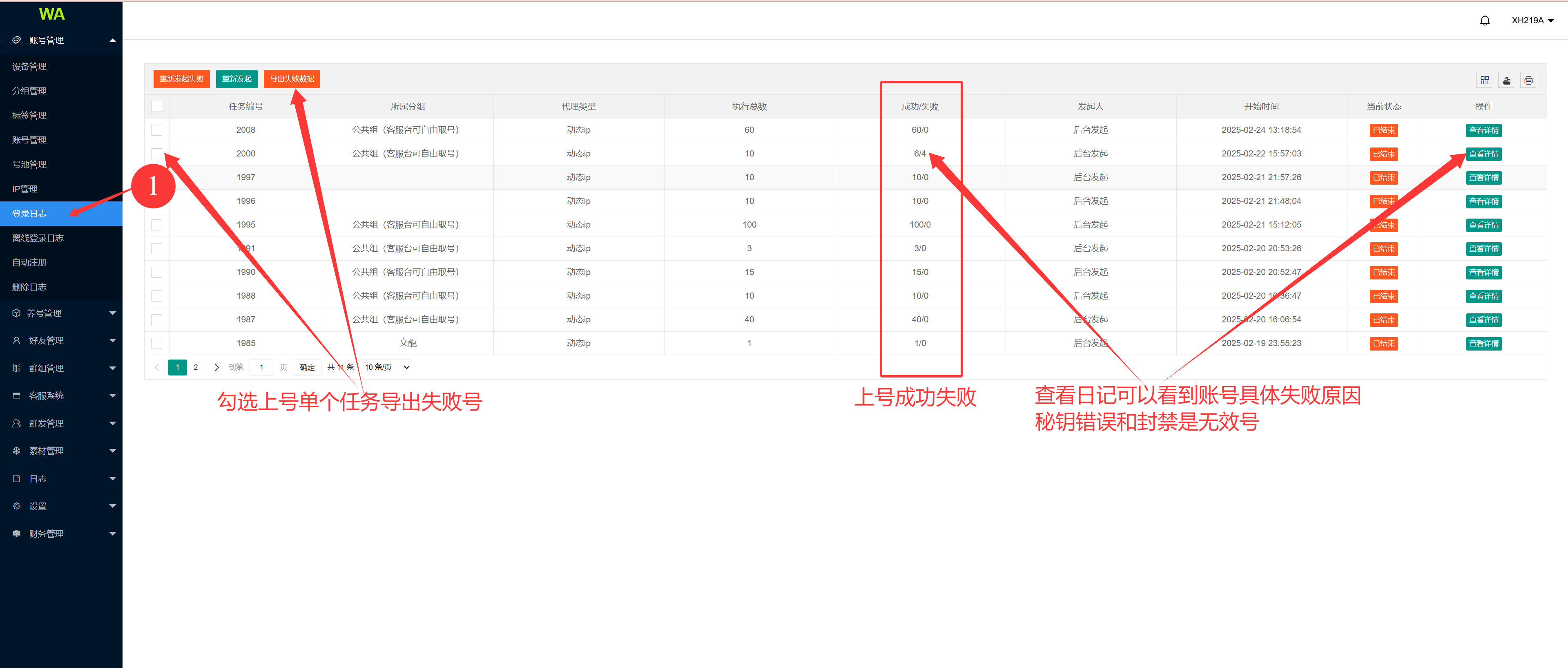Click the 素材管理 snowflake icon
The width and height of the screenshot is (1568, 668).
tap(16, 451)
